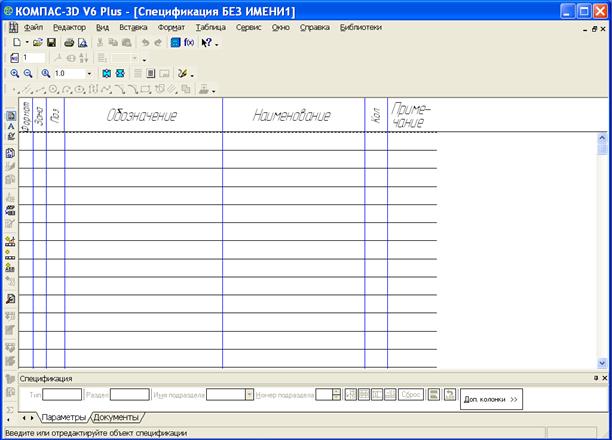Image resolution: width=612 pixels, height=440 pixels.
Task: Click the Обозначение column header
Action: pos(142,115)
